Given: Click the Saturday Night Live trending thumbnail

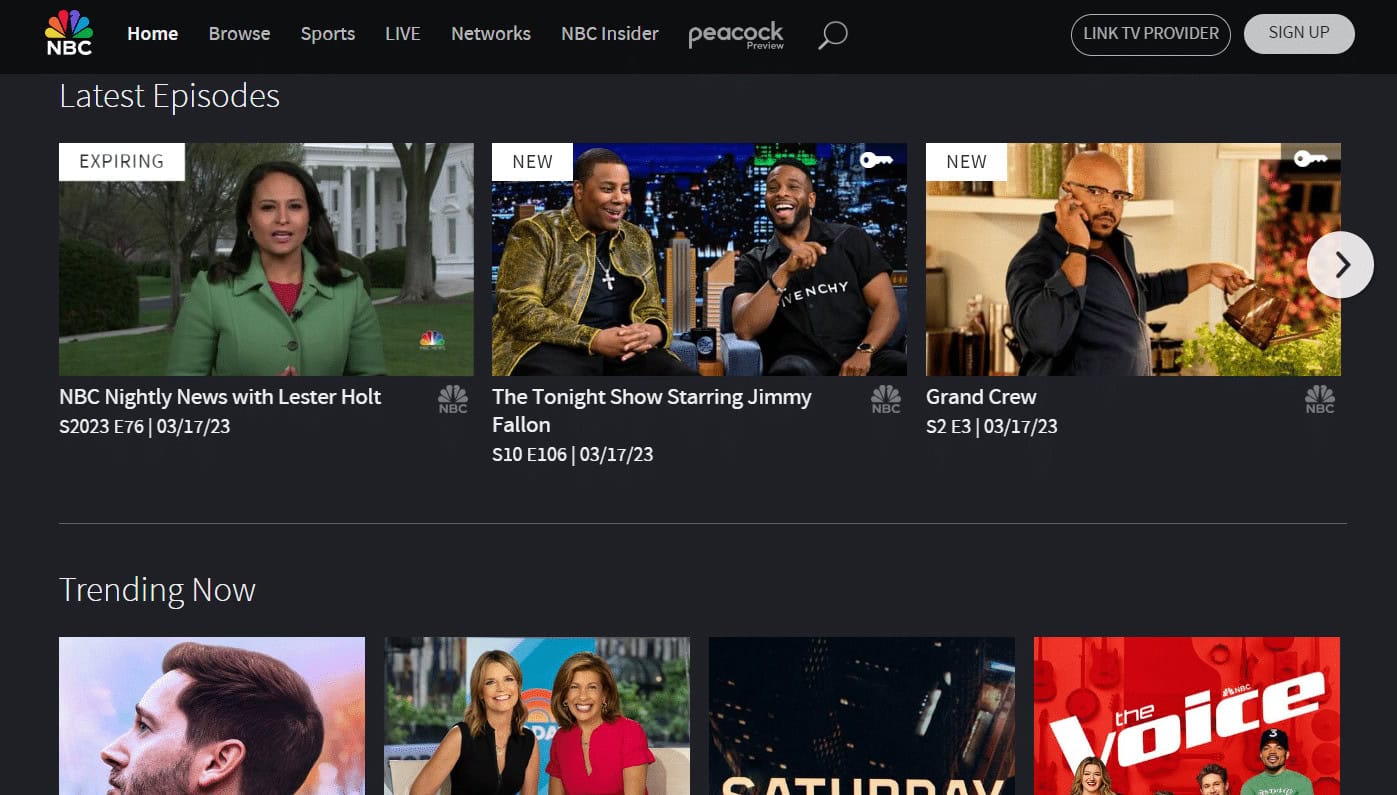Looking at the screenshot, I should coord(861,716).
